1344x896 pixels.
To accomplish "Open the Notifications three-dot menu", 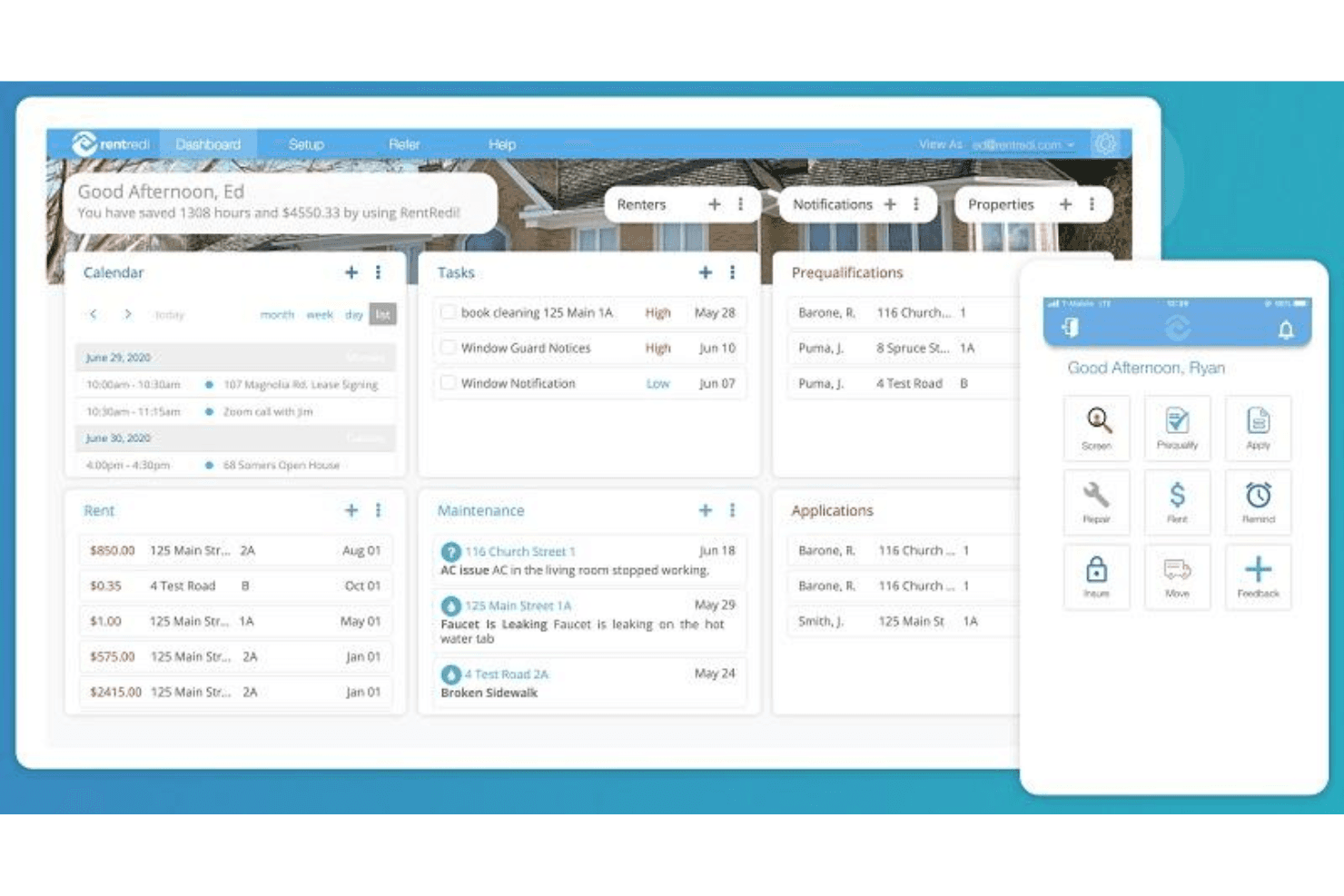I will 916,204.
